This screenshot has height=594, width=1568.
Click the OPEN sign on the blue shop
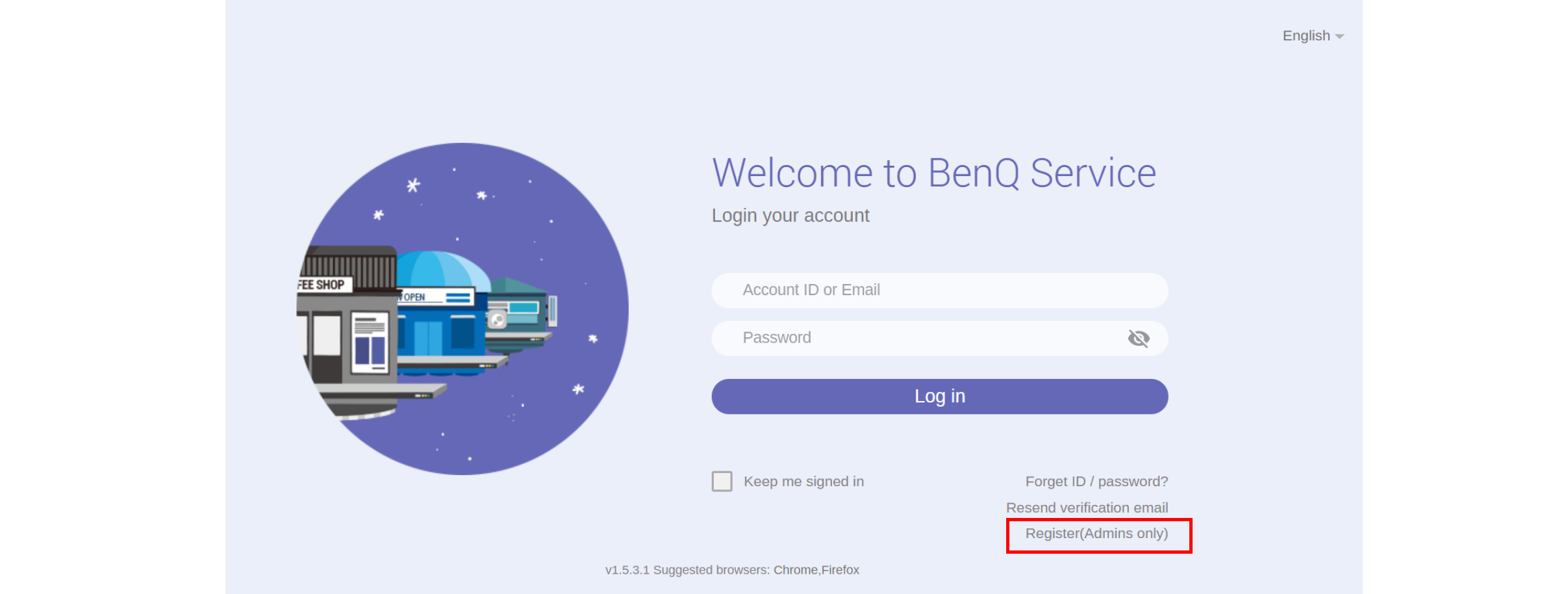pos(413,297)
